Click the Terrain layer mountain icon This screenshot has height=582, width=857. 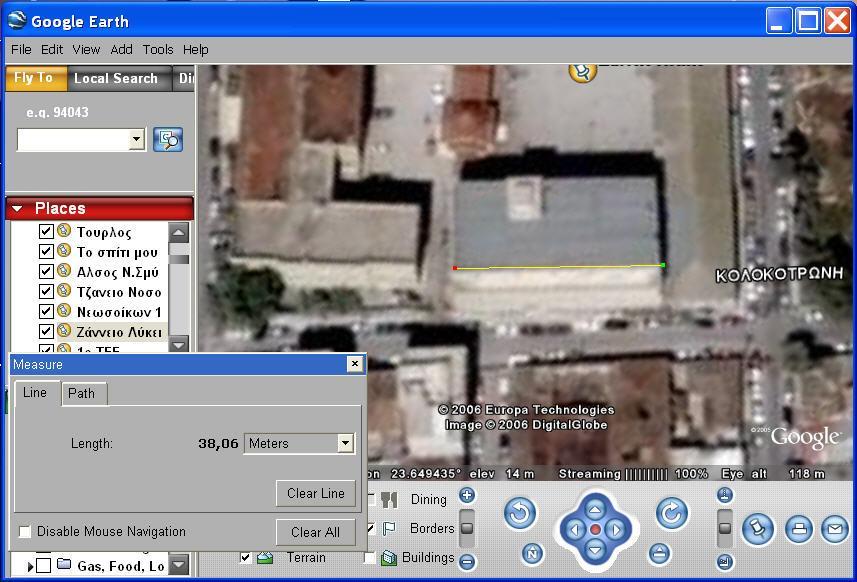(265, 558)
